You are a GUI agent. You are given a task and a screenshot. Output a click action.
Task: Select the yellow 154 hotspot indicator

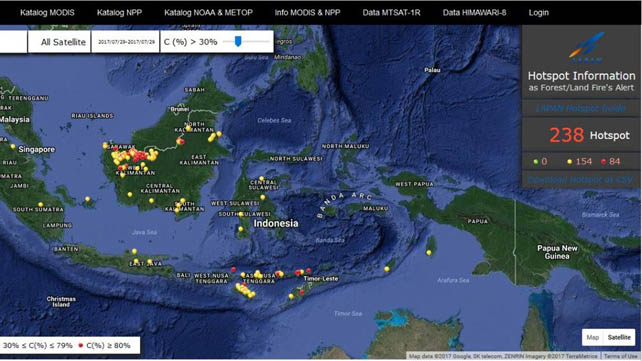tap(579, 161)
